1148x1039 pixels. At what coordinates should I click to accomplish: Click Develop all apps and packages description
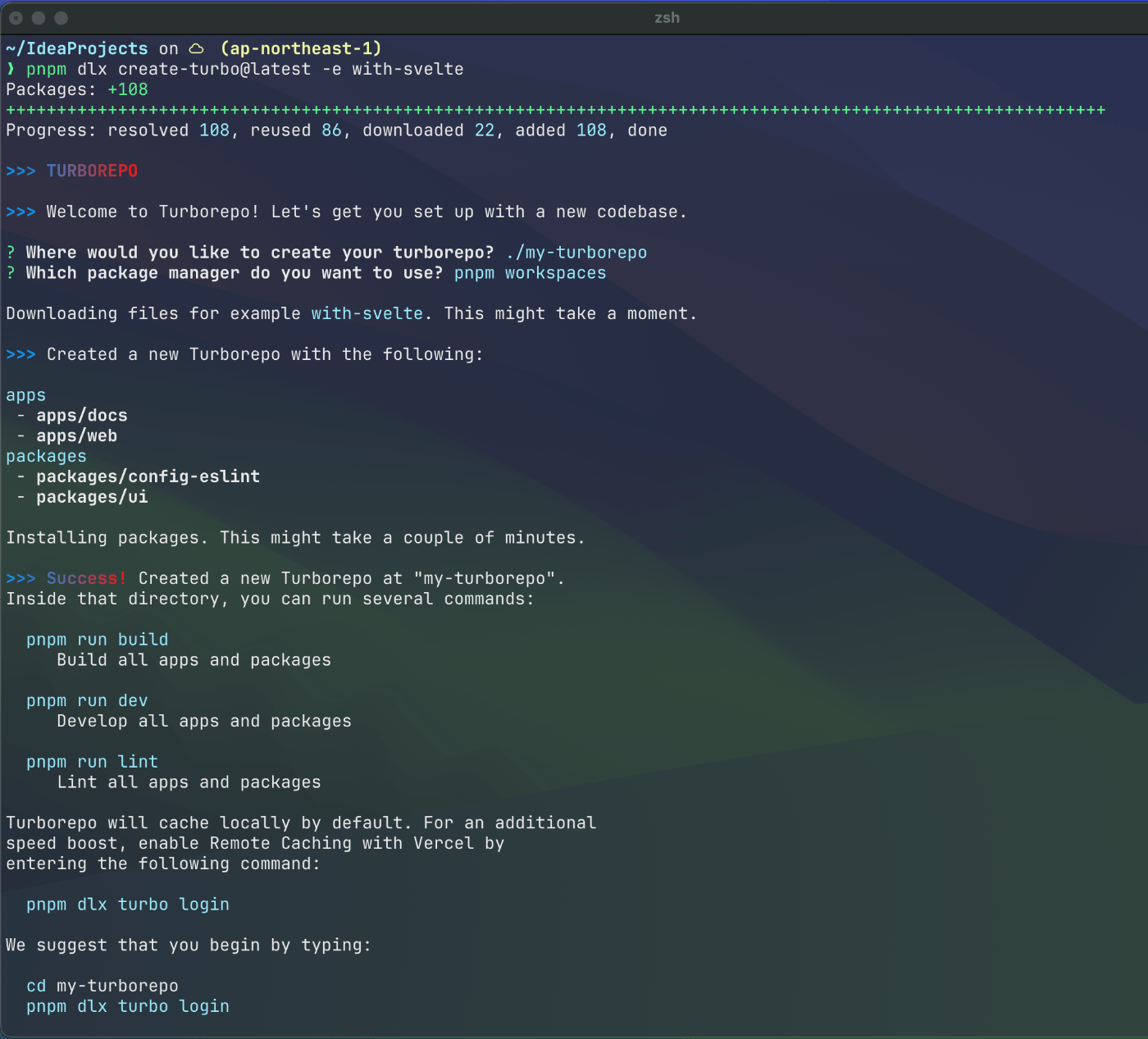pos(204,722)
